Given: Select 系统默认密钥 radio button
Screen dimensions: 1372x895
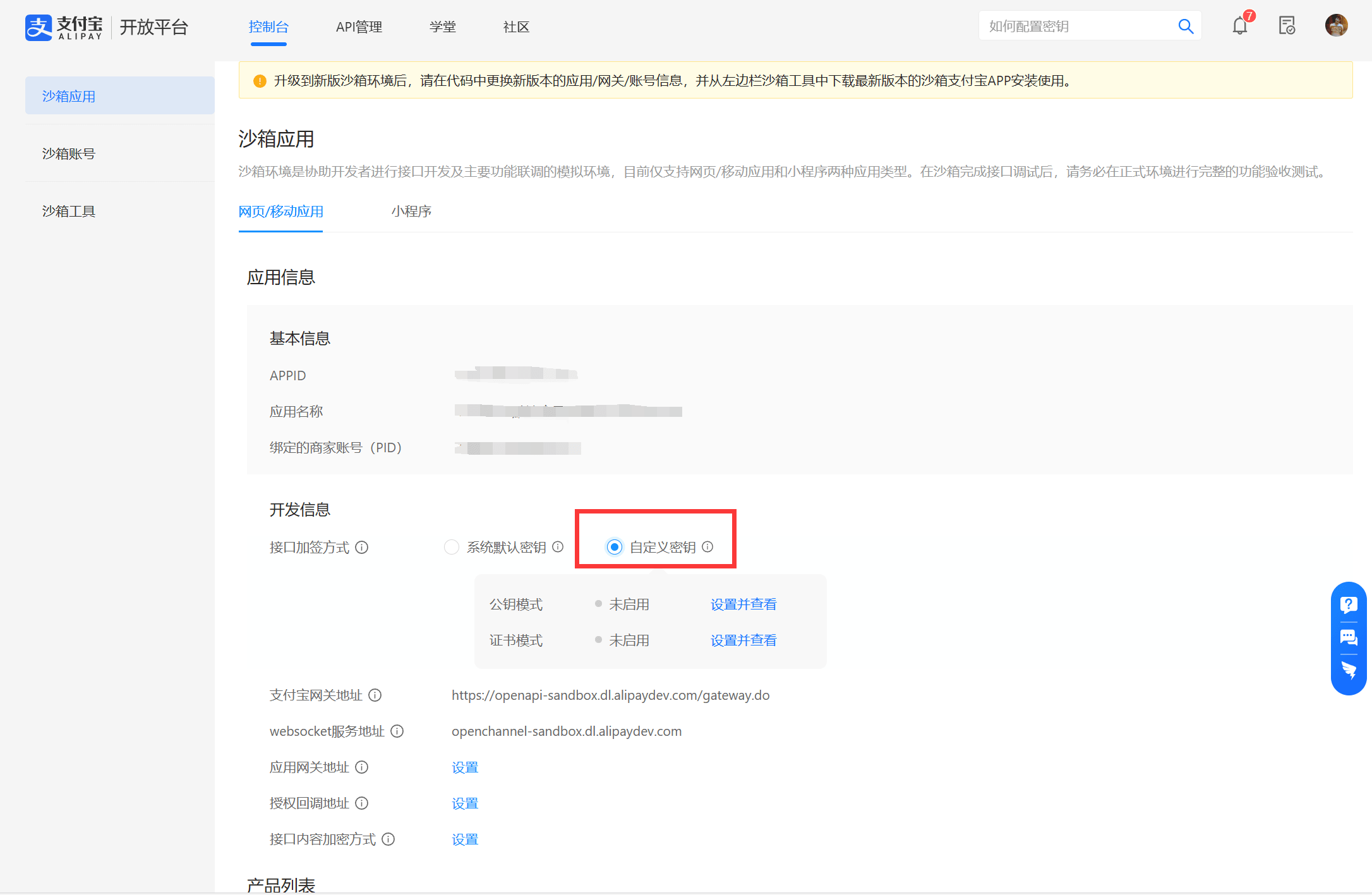Looking at the screenshot, I should [x=451, y=547].
